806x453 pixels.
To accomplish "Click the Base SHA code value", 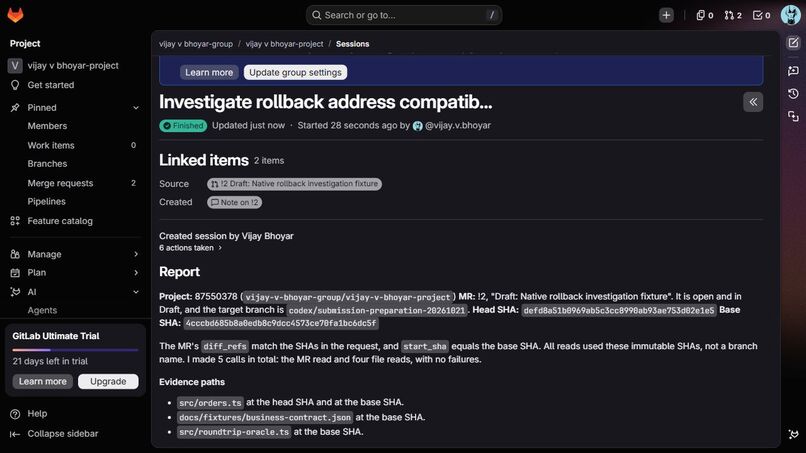I will [281, 323].
